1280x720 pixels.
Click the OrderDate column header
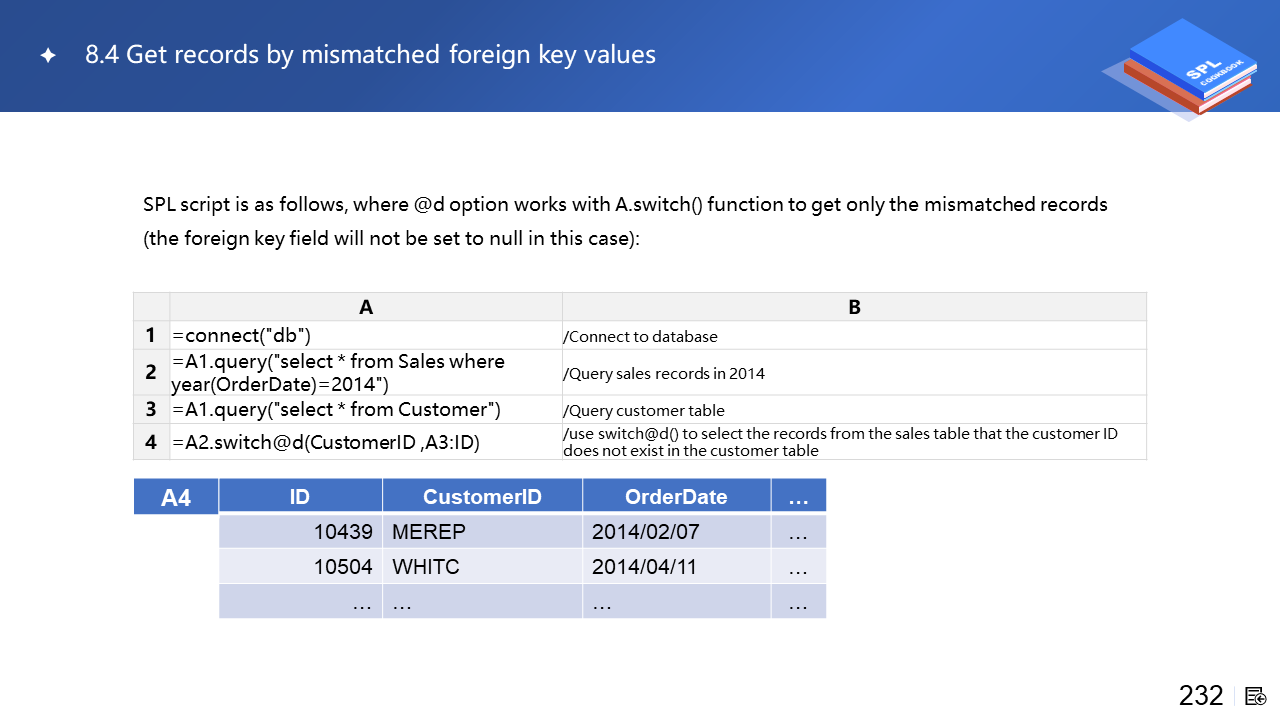coord(676,497)
